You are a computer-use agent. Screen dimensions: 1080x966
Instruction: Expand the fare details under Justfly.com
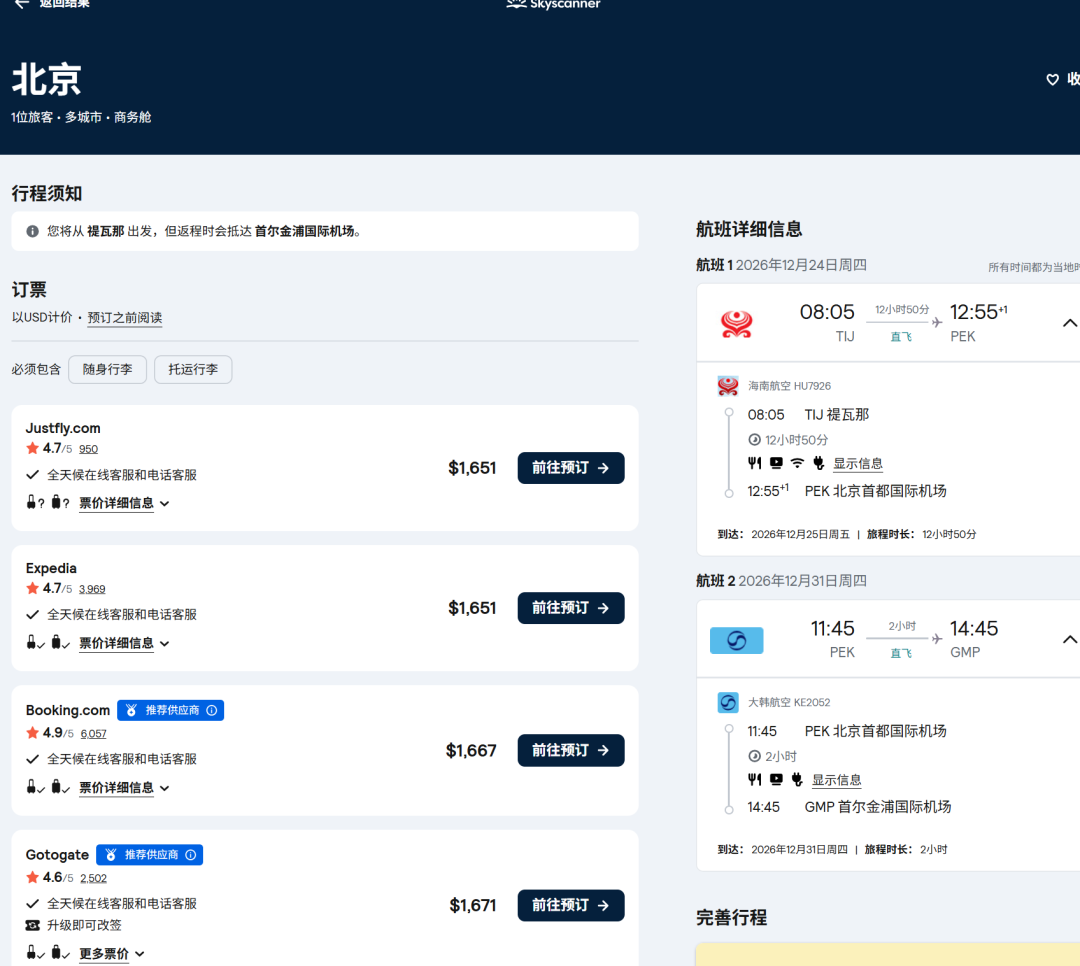click(124, 503)
